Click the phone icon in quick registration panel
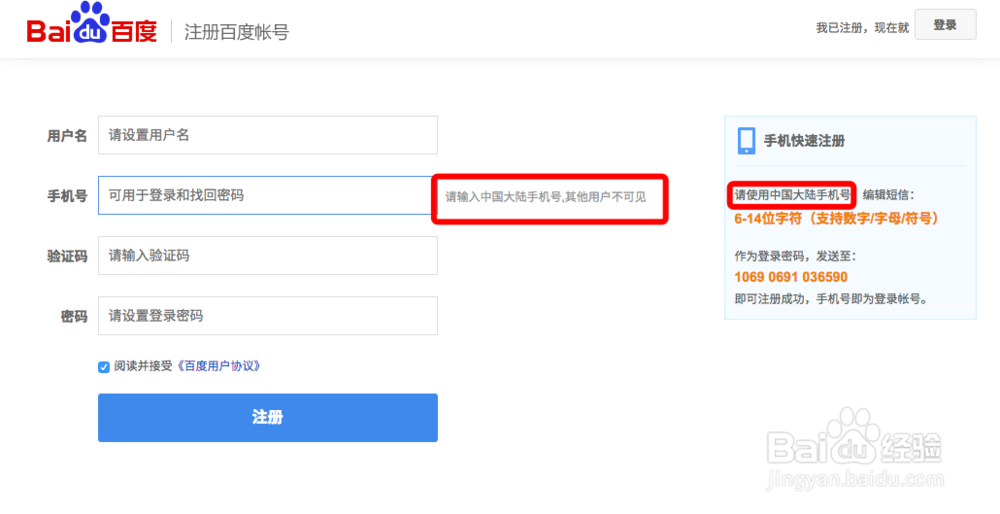This screenshot has width=1000, height=514. click(746, 141)
